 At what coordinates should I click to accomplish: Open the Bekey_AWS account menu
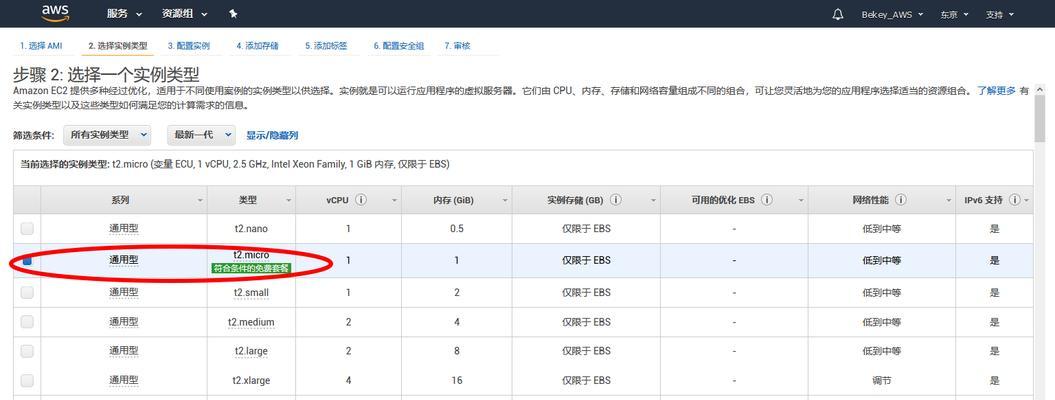892,14
